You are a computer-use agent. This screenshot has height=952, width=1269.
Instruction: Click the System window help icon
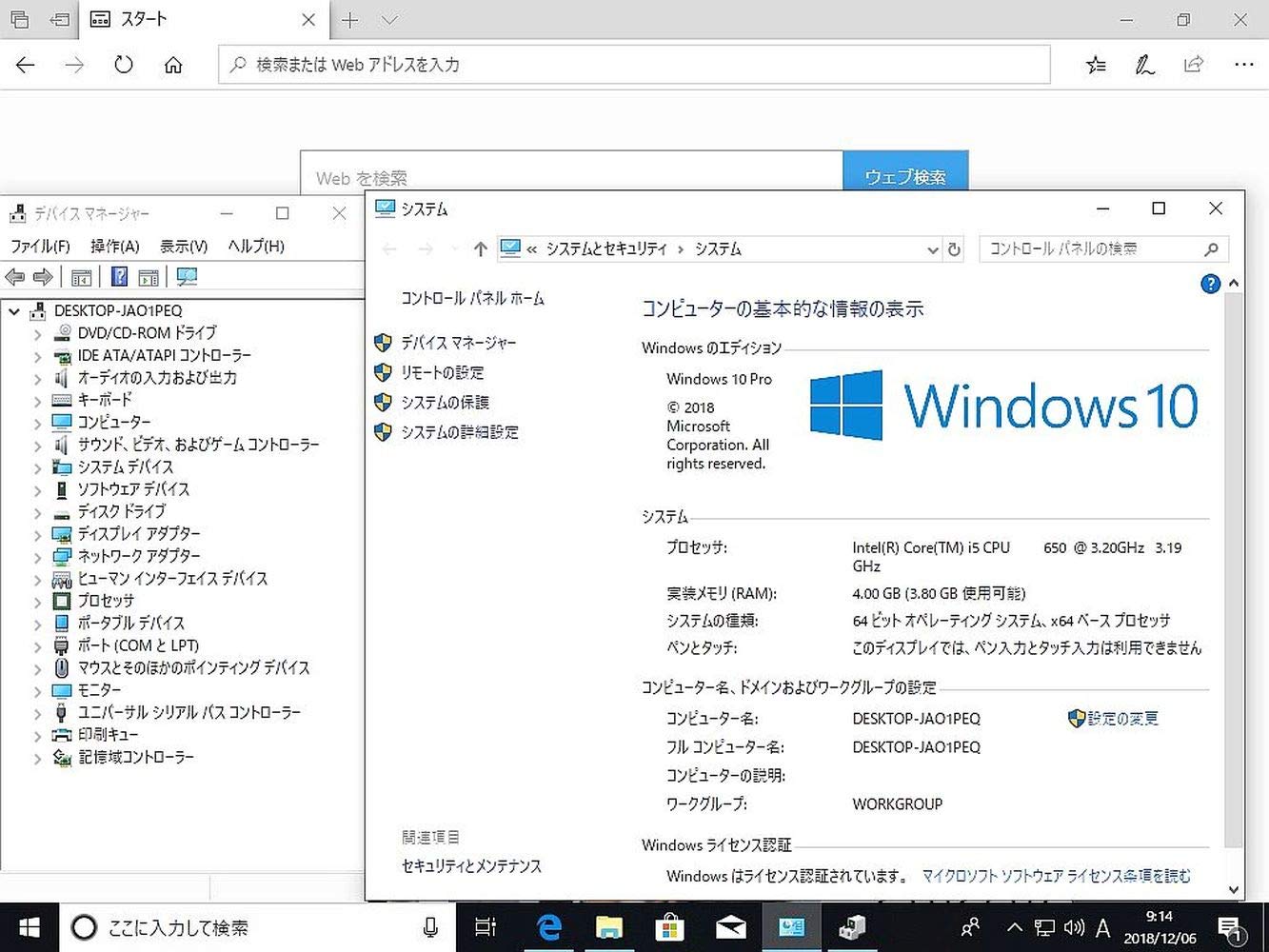click(x=1210, y=284)
